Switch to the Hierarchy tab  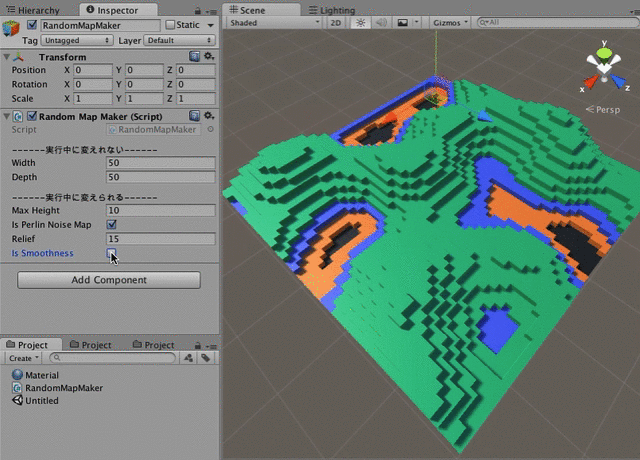pyautogui.click(x=33, y=10)
